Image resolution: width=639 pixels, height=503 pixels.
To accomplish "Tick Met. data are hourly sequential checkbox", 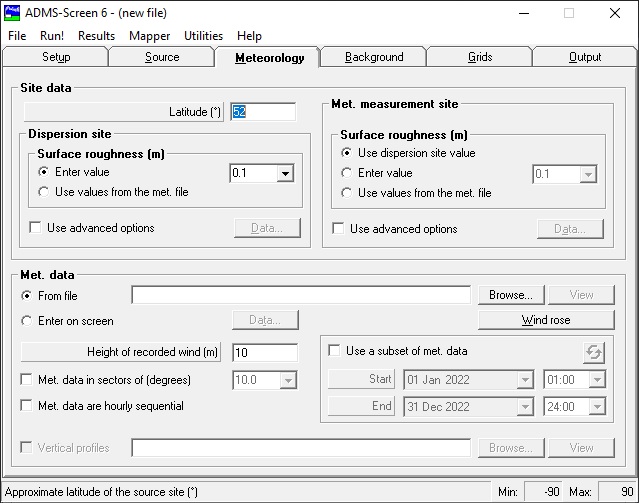I will [x=28, y=406].
